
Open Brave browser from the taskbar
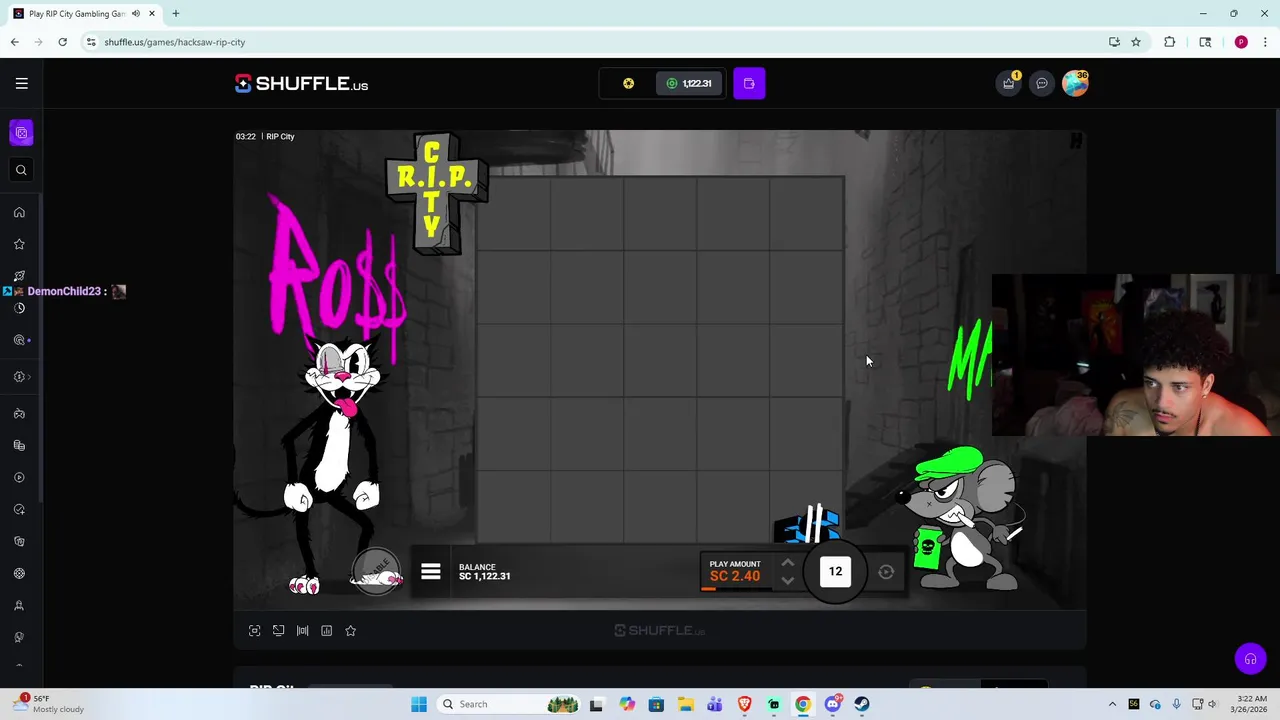point(744,704)
